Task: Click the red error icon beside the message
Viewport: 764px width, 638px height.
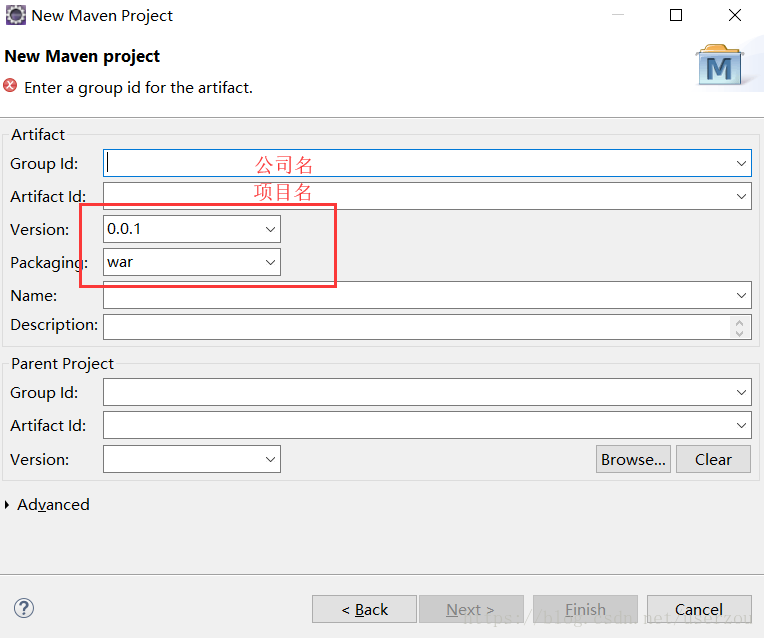Action: tap(10, 86)
